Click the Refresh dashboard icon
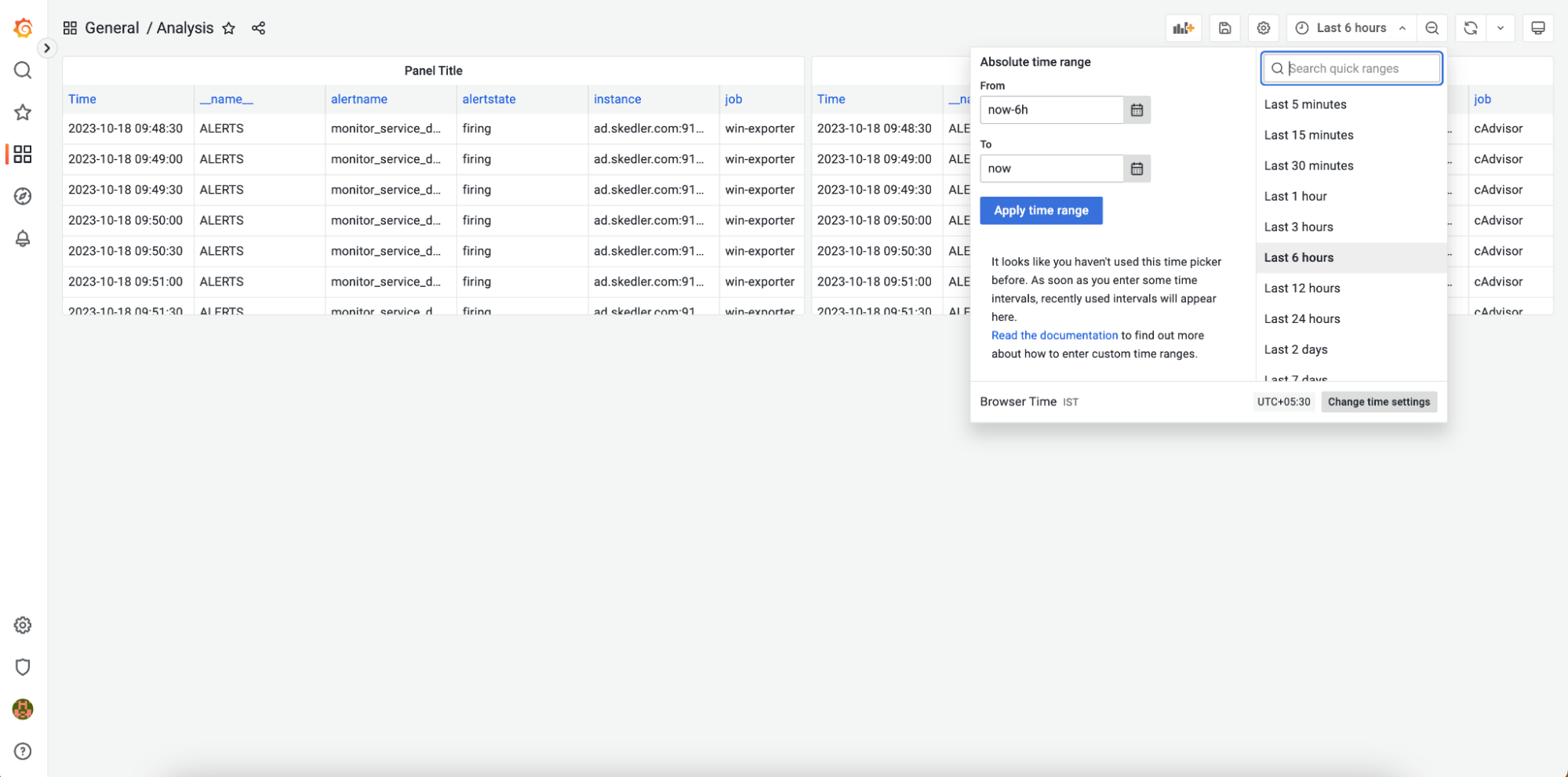Image resolution: width=1568 pixels, height=777 pixels. pos(1469,27)
